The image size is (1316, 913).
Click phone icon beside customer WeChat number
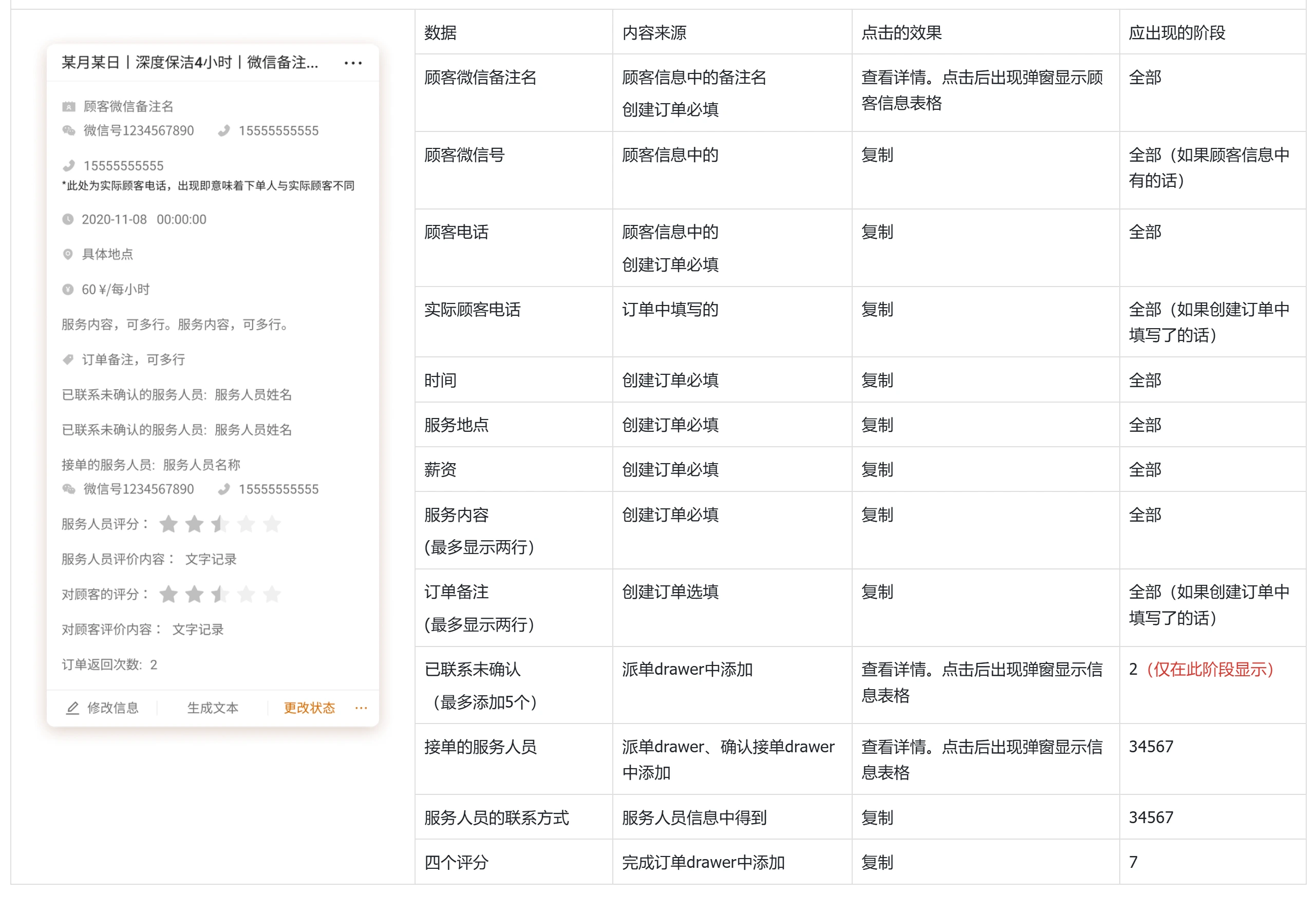(224, 130)
